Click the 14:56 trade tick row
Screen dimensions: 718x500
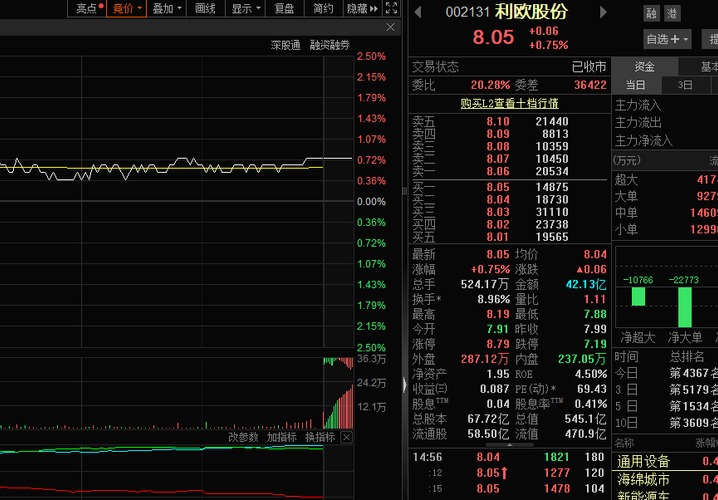[509, 457]
